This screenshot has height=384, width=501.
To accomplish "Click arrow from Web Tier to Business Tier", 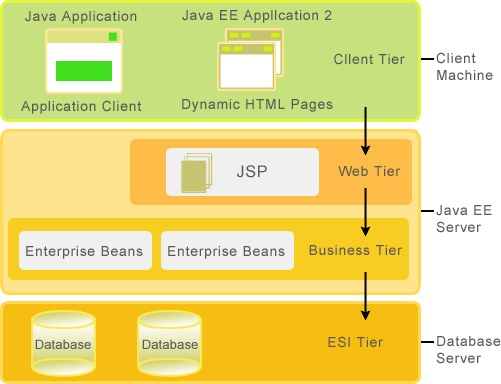I will (x=365, y=212).
